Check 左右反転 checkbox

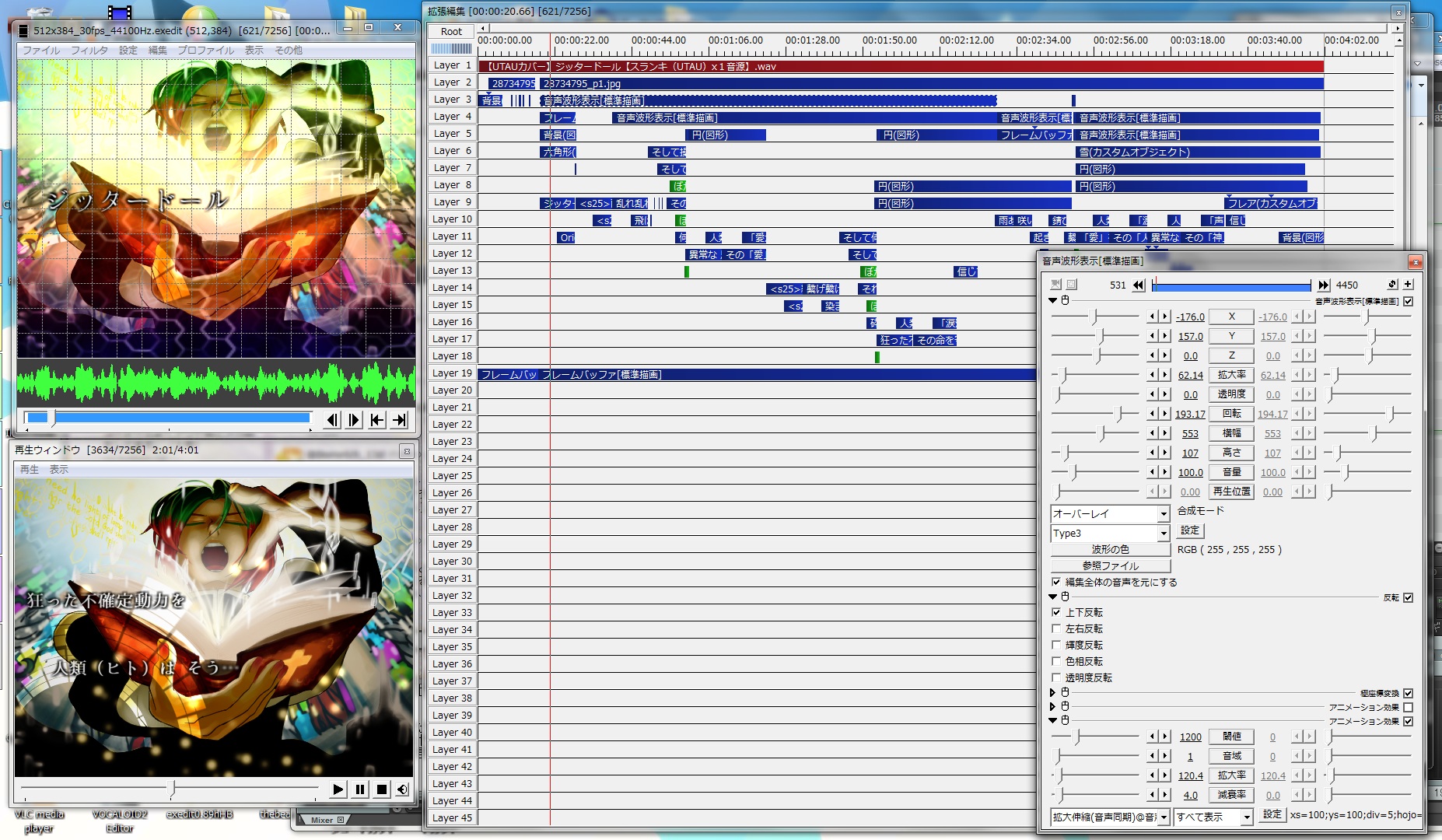point(1056,628)
